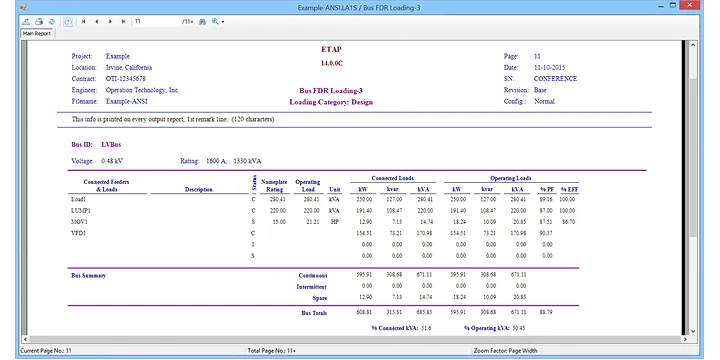
Task: Click the % EFF column header
Action: point(570,190)
